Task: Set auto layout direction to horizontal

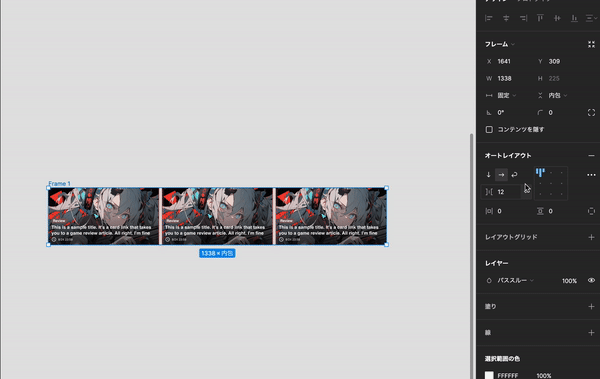Action: click(x=501, y=175)
